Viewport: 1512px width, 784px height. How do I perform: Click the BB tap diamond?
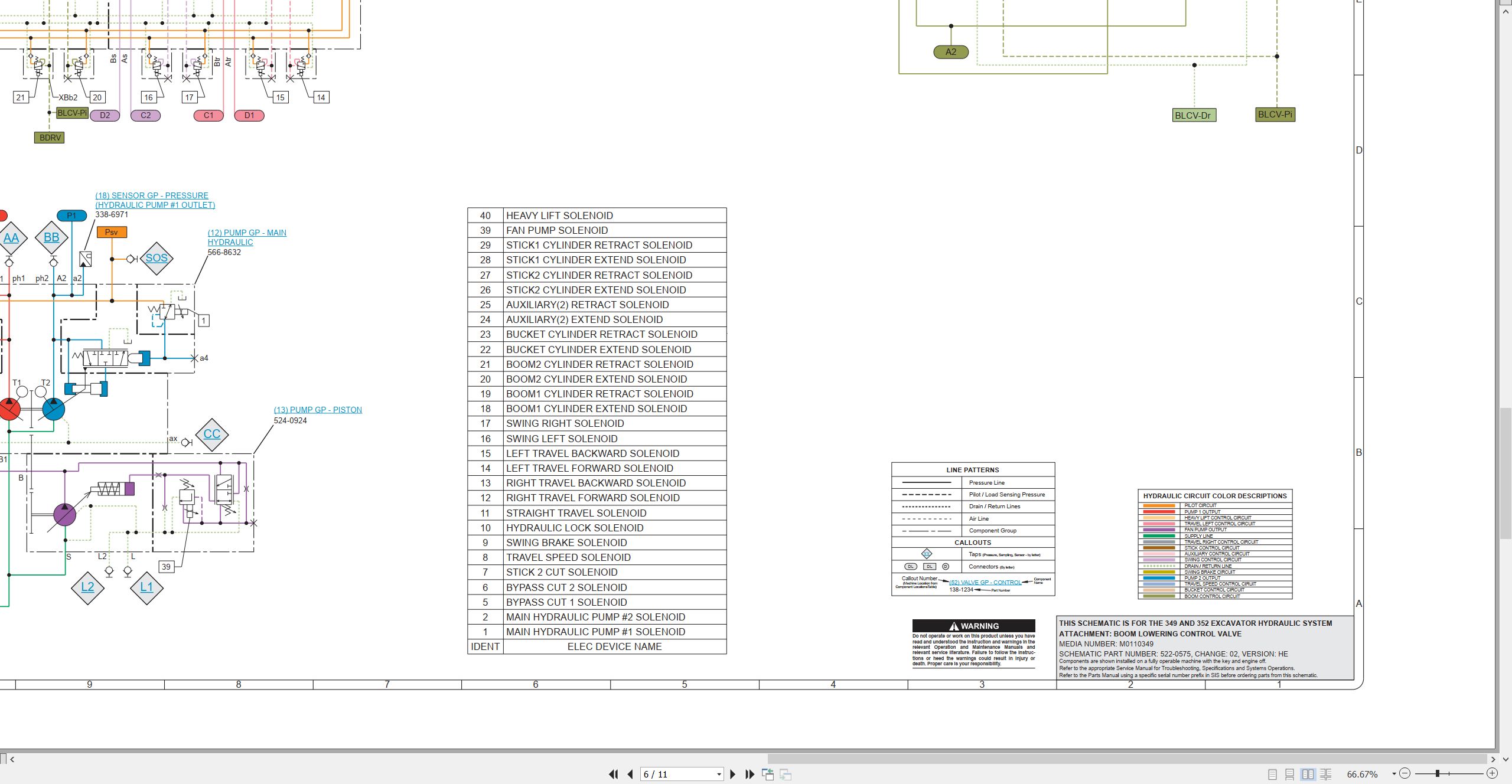[51, 237]
